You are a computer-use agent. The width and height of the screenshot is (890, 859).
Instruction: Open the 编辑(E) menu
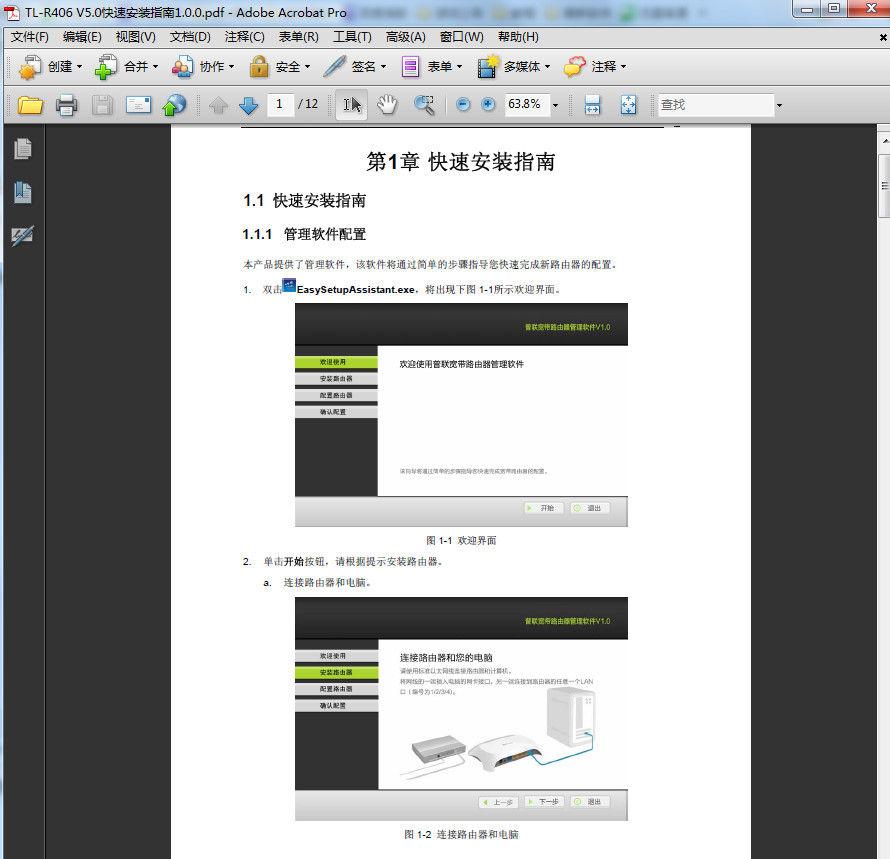82,37
